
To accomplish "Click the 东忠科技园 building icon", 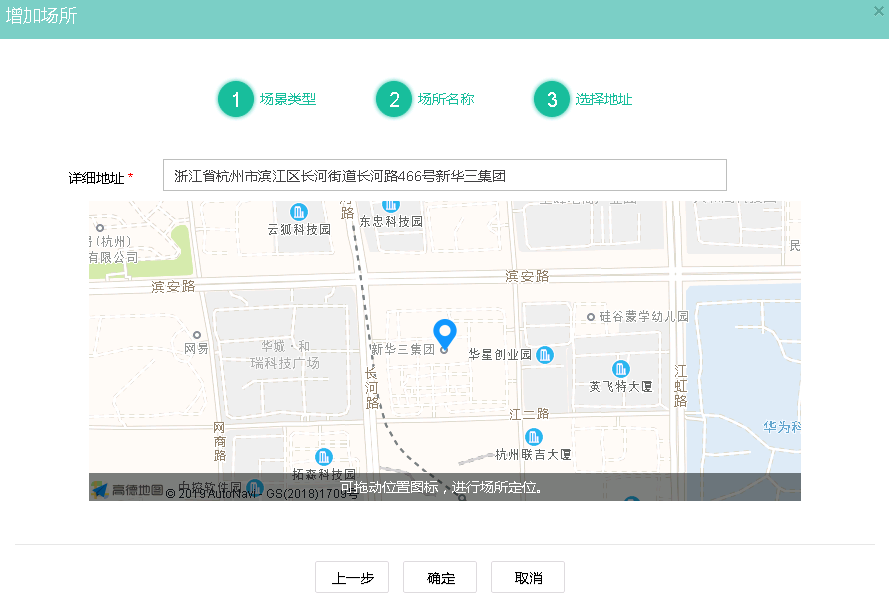I will pos(391,205).
